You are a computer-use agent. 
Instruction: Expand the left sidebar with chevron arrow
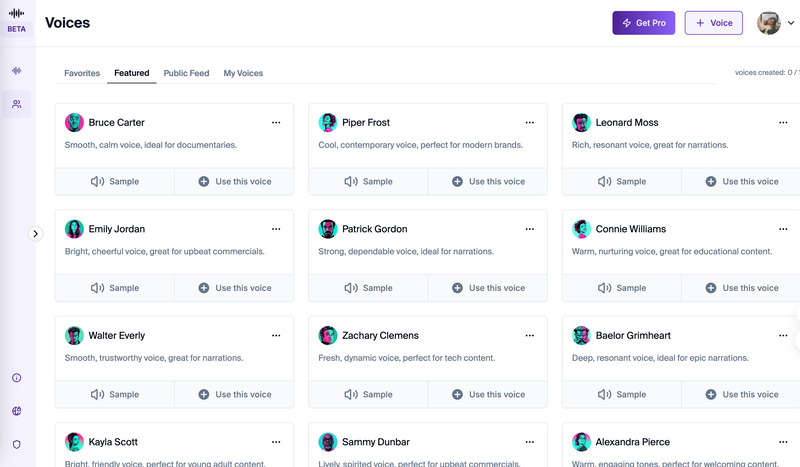[36, 234]
